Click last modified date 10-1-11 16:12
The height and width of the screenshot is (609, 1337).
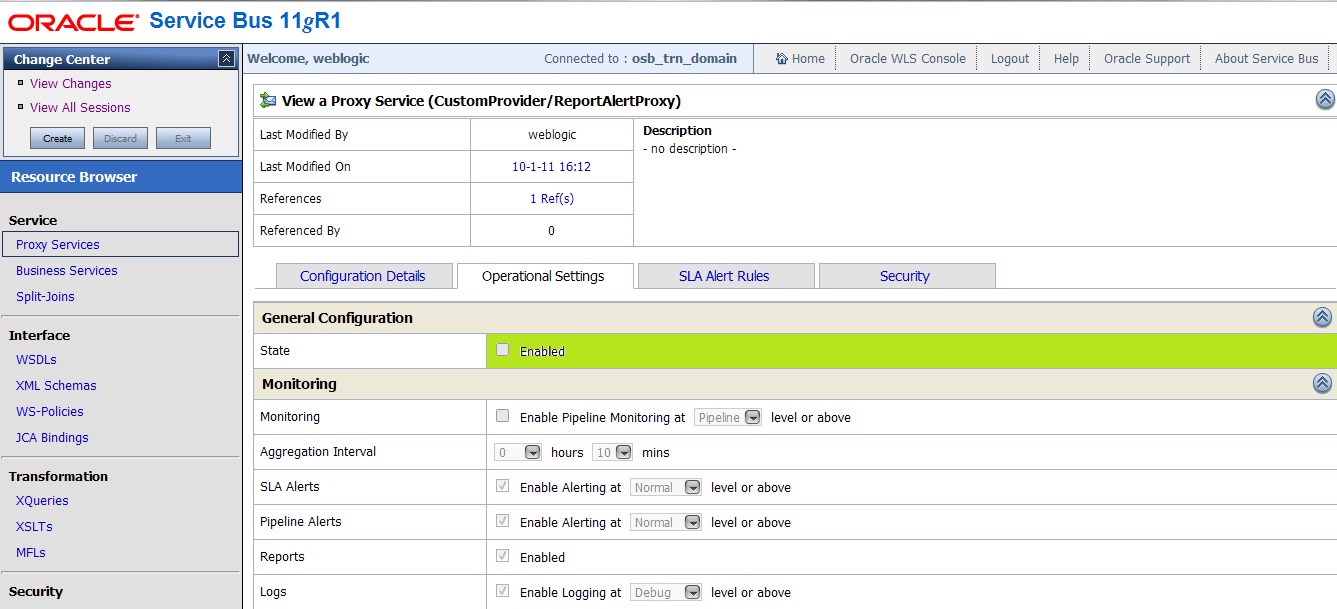coord(552,167)
